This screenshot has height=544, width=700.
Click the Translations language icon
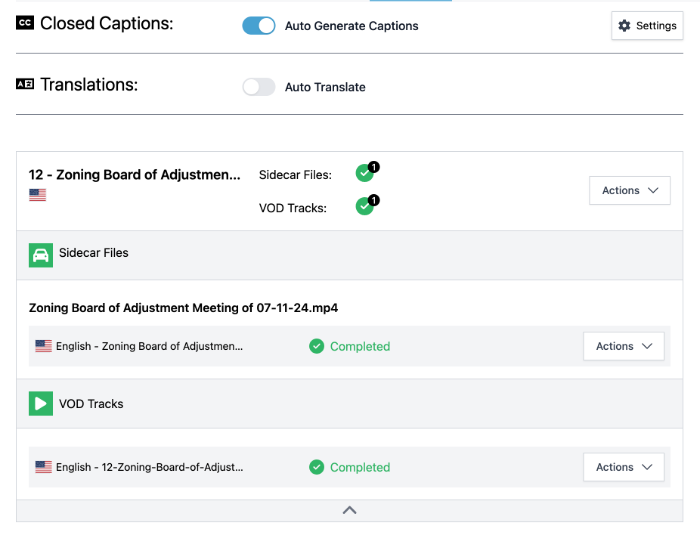25,85
